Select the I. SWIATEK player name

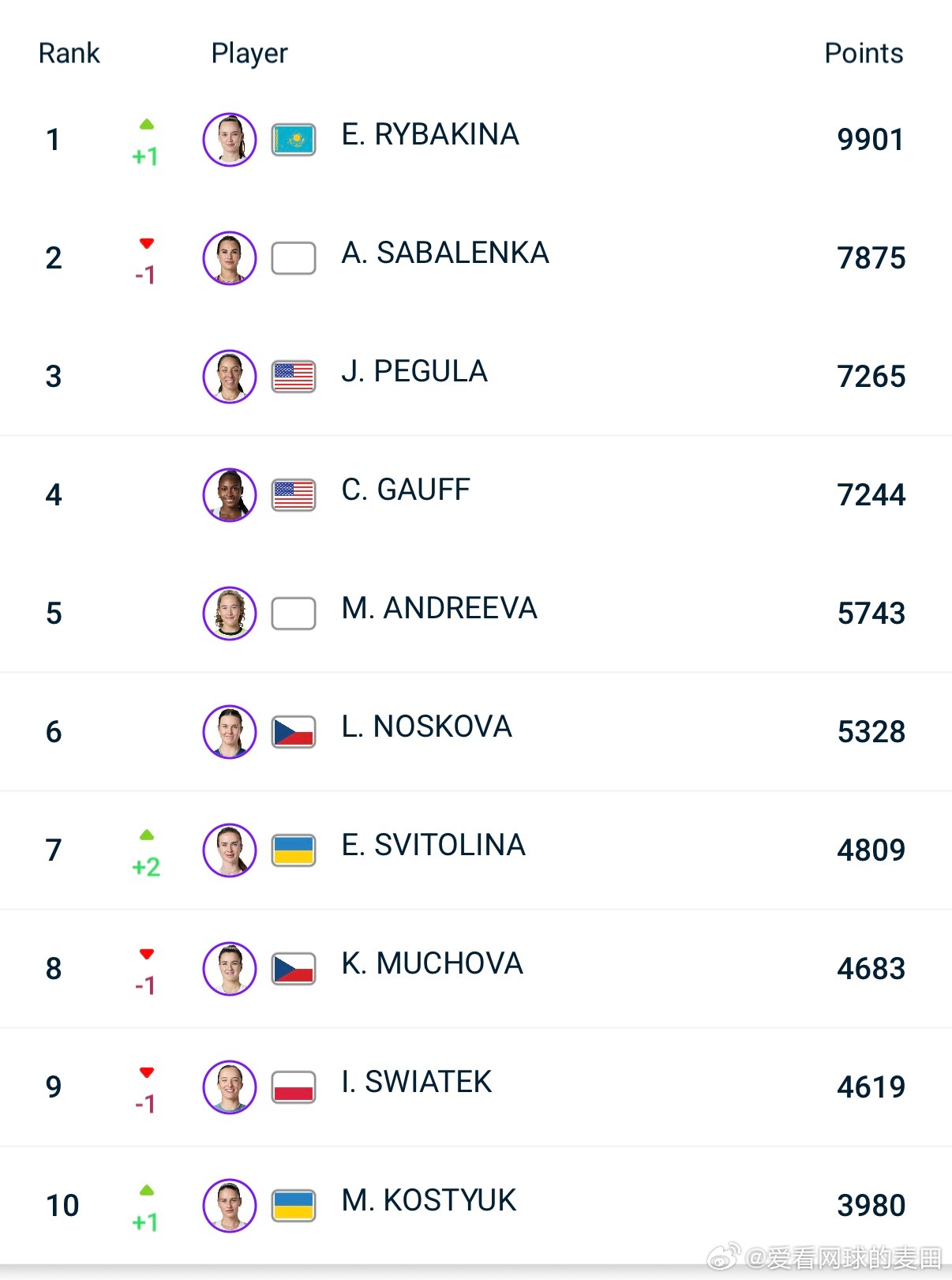point(417,1082)
